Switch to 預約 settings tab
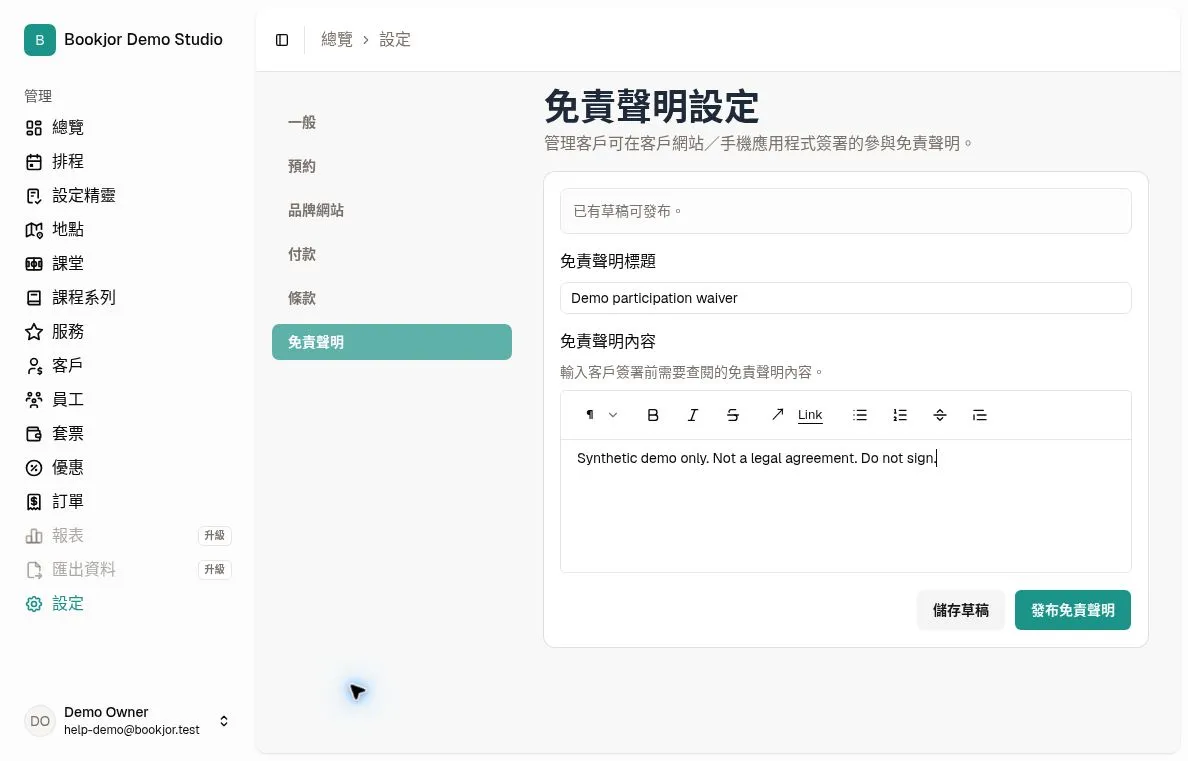Image resolution: width=1188 pixels, height=761 pixels. [x=392, y=166]
